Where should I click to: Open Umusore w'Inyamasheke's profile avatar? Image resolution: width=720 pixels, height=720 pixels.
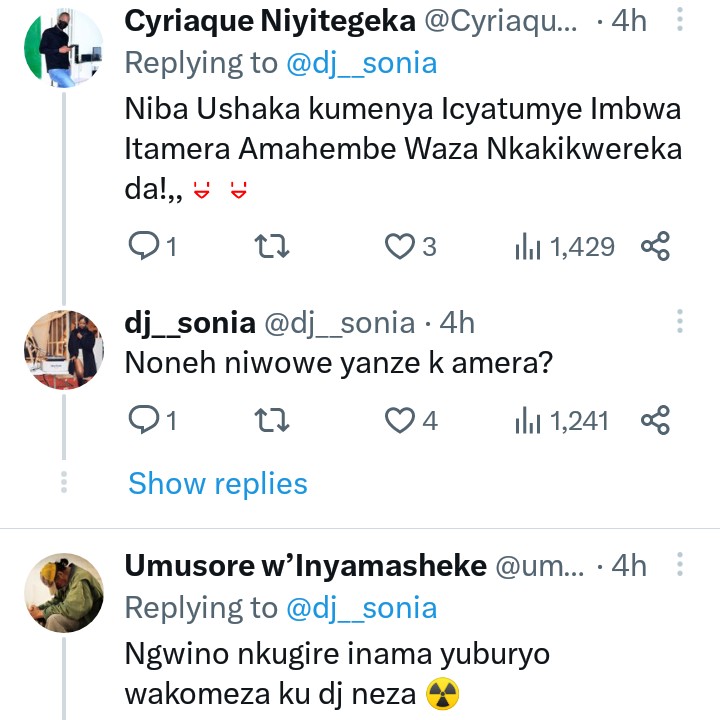(x=63, y=592)
